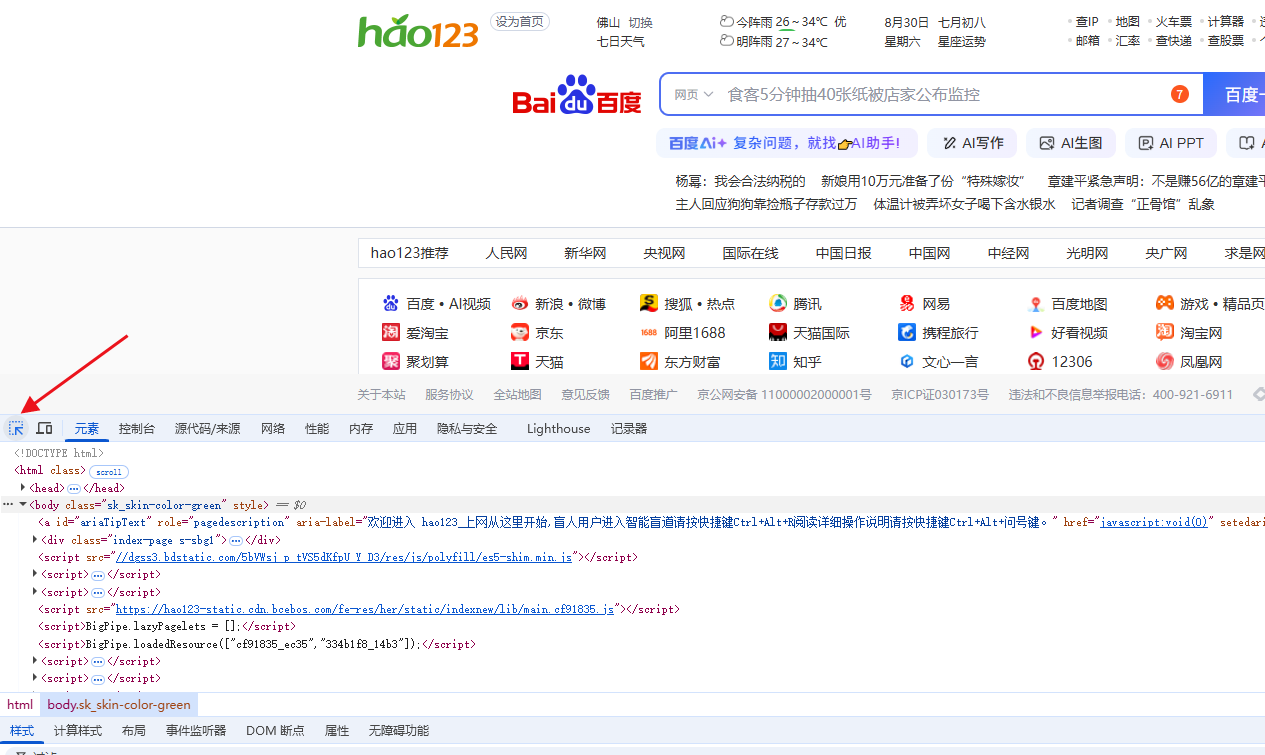Open 阿里1688 via its icon
This screenshot has width=1265, height=755.
click(x=649, y=332)
